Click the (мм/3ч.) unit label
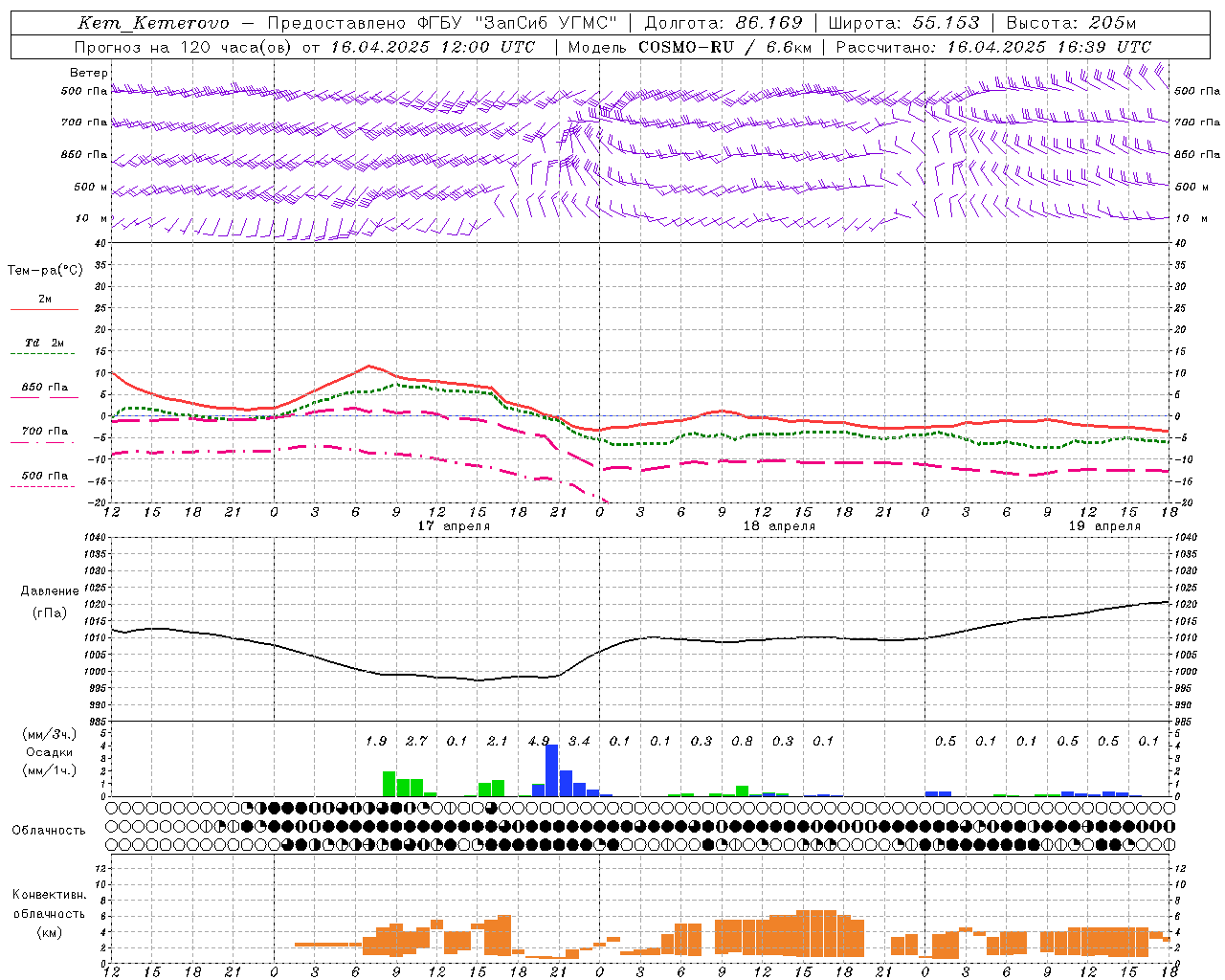1225x980 pixels. pos(50,735)
